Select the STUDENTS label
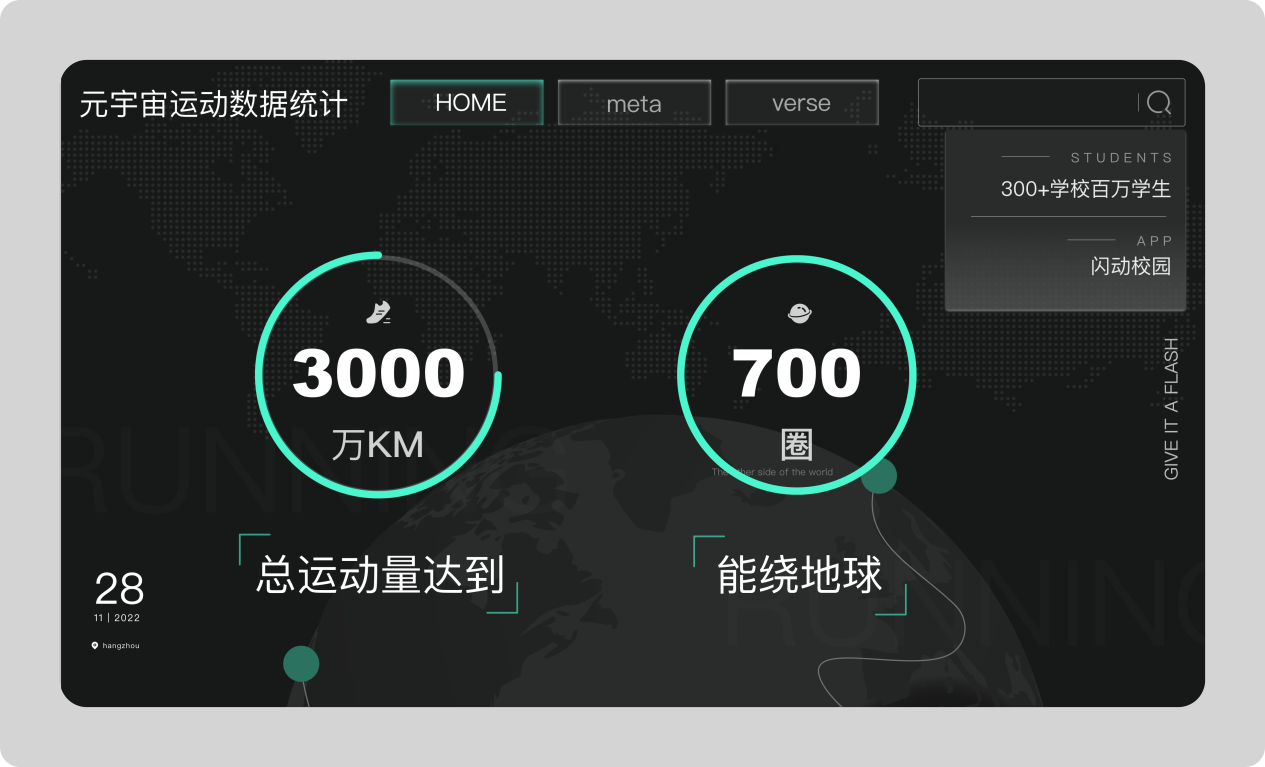This screenshot has width=1265, height=767. (x=1122, y=158)
